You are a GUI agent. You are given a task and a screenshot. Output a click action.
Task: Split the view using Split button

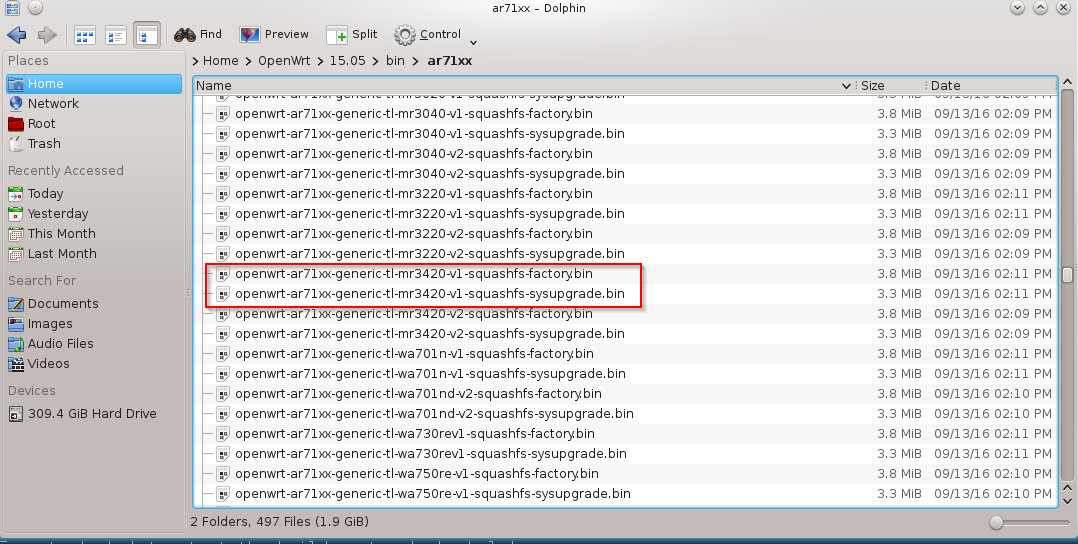[x=351, y=35]
